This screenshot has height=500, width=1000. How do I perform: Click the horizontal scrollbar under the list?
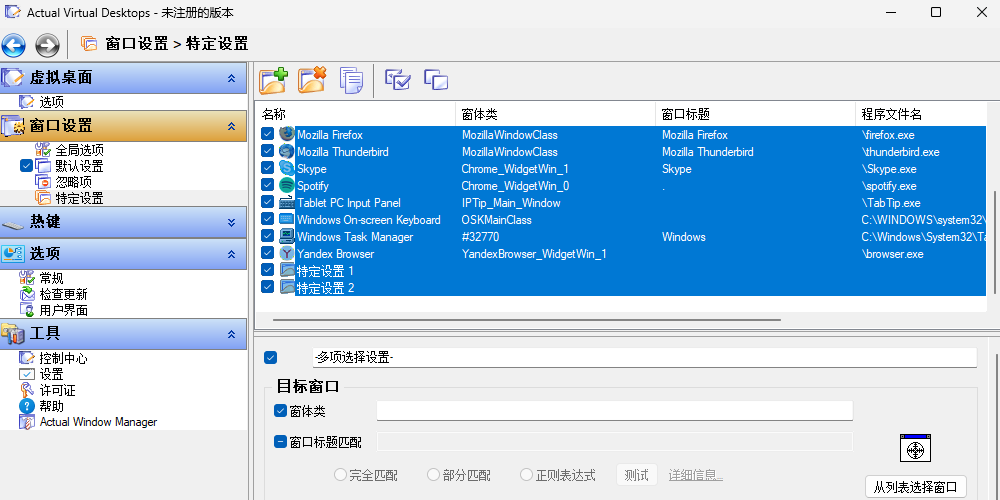[527, 320]
